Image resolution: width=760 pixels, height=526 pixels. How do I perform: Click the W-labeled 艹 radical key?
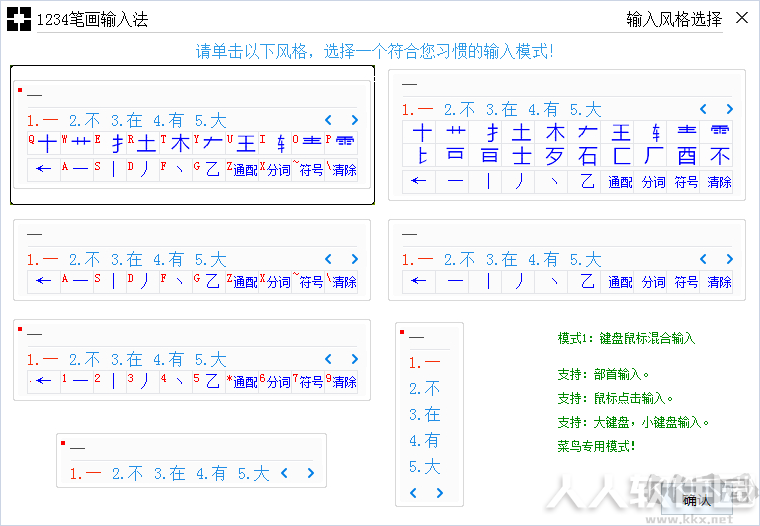[x=77, y=143]
